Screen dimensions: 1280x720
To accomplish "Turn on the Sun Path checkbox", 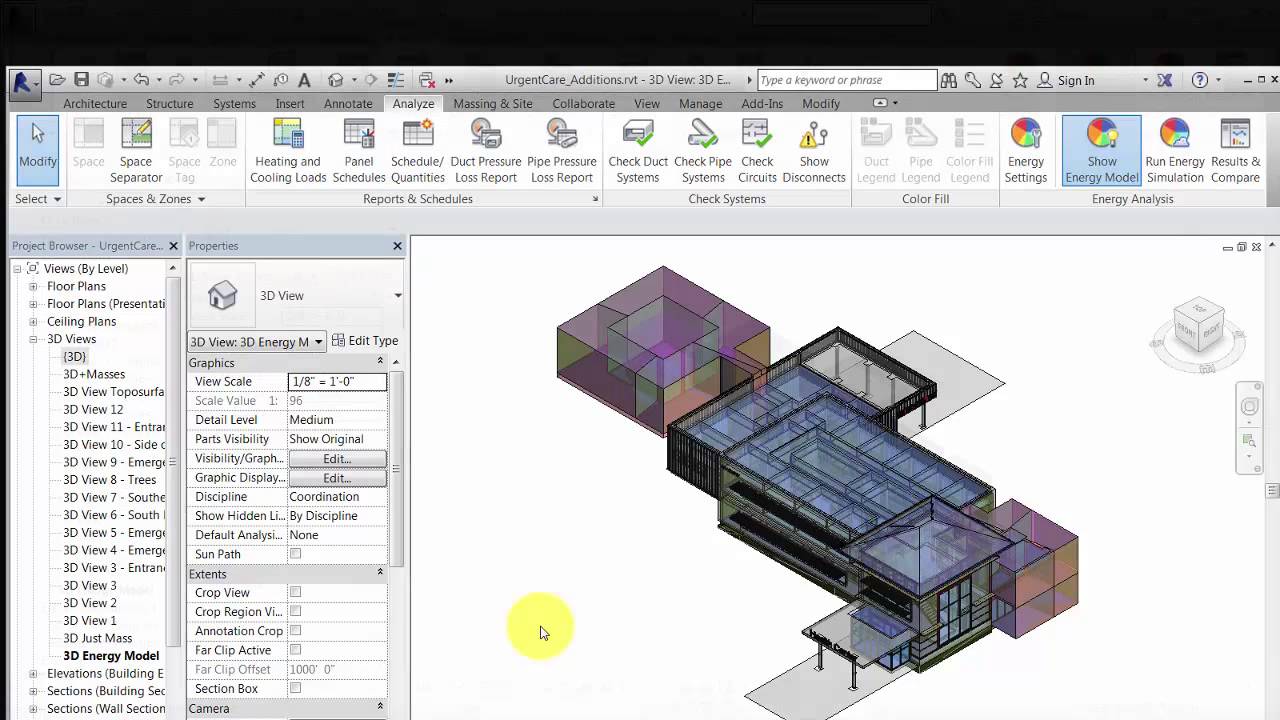I will 295,553.
